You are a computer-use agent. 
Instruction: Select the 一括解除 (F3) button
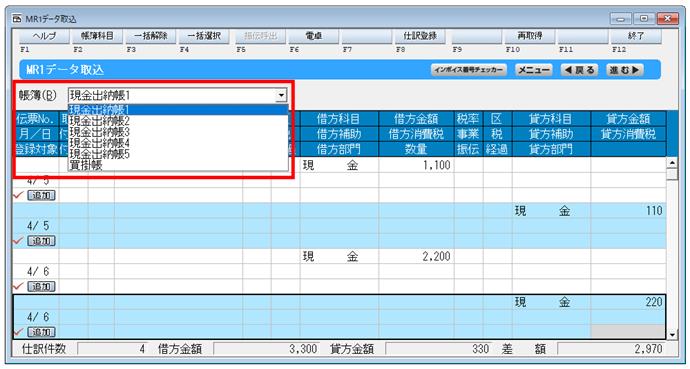[x=150, y=37]
